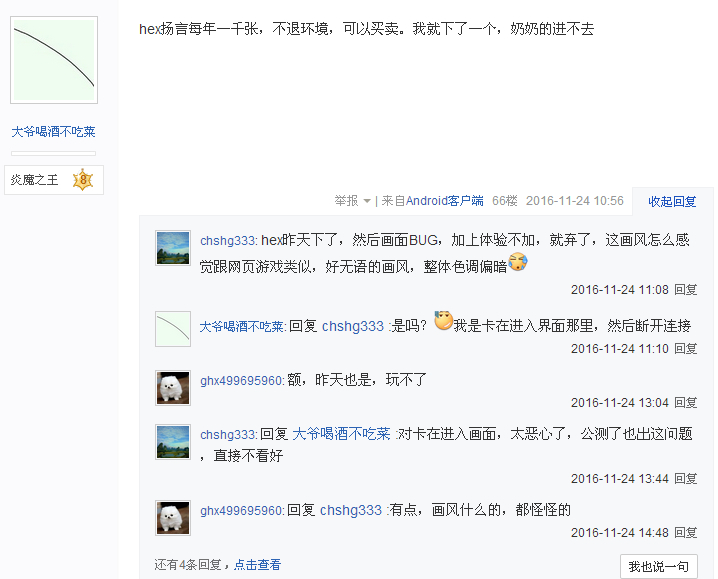Open ghx499695960 username on 13:04 reply

pos(241,381)
